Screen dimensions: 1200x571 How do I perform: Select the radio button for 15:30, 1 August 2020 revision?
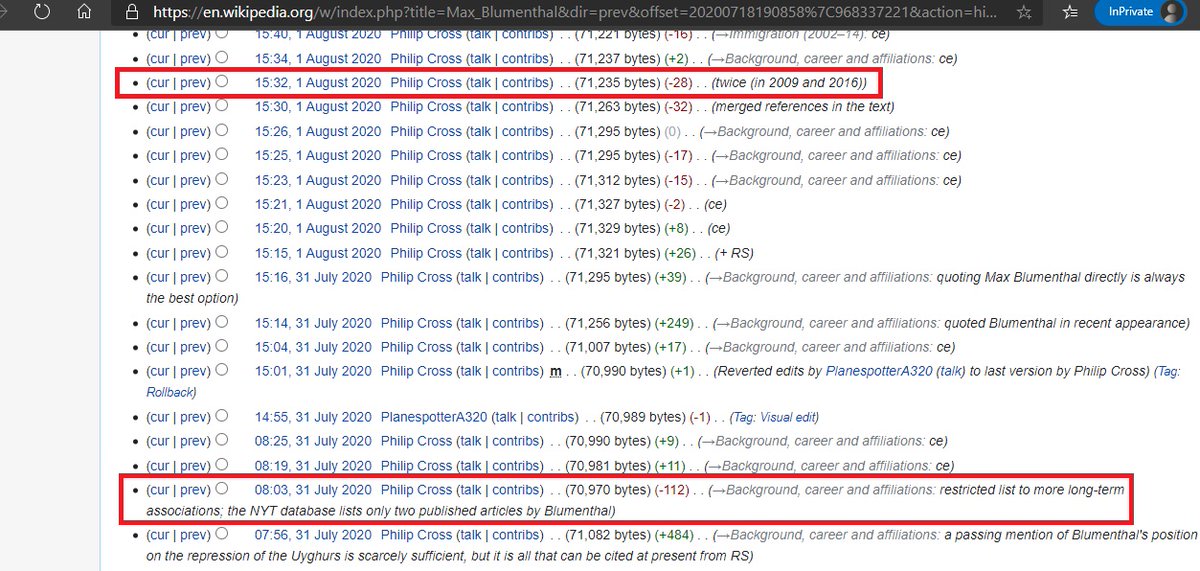click(222, 105)
